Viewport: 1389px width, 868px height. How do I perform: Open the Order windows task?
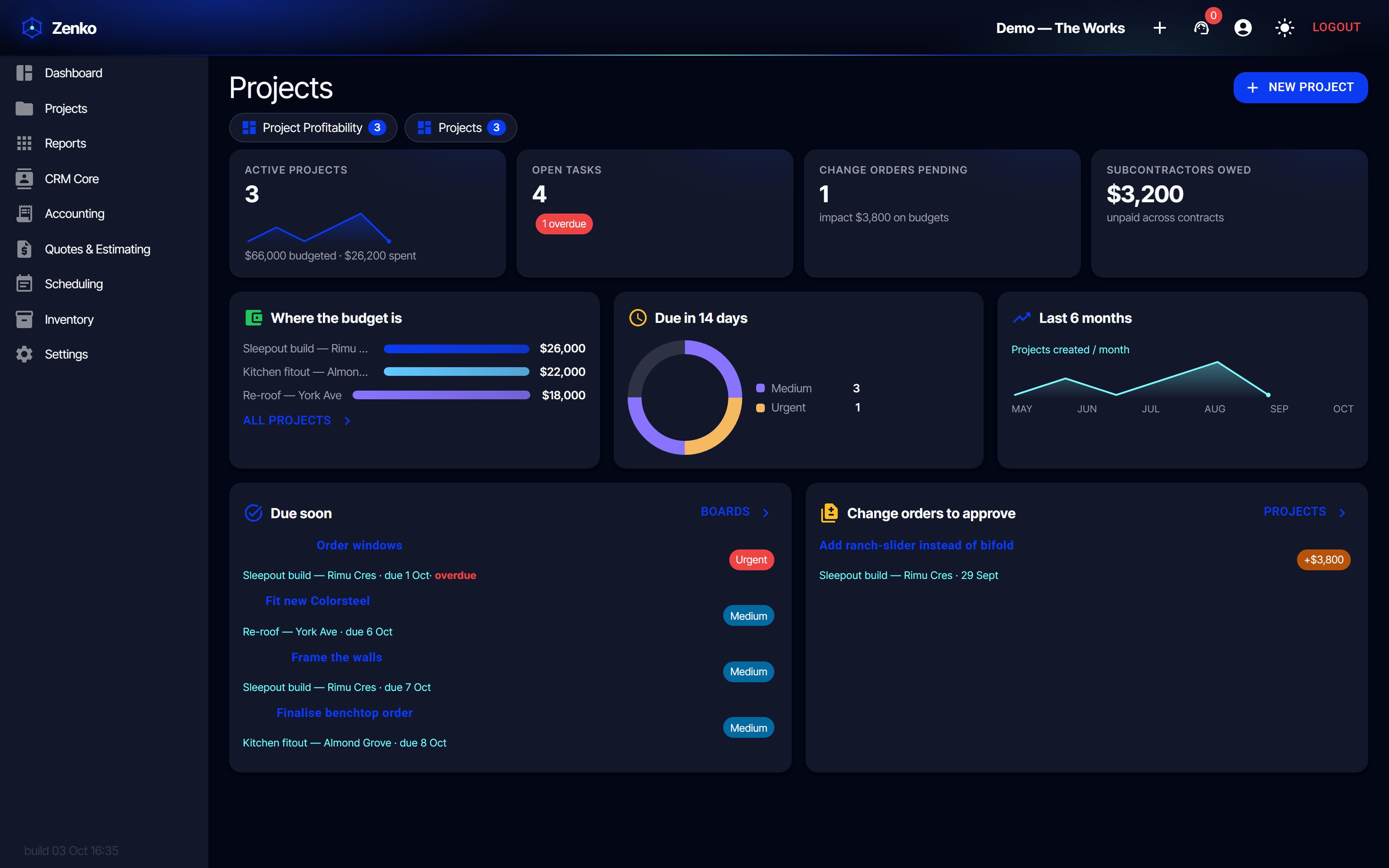(x=359, y=545)
